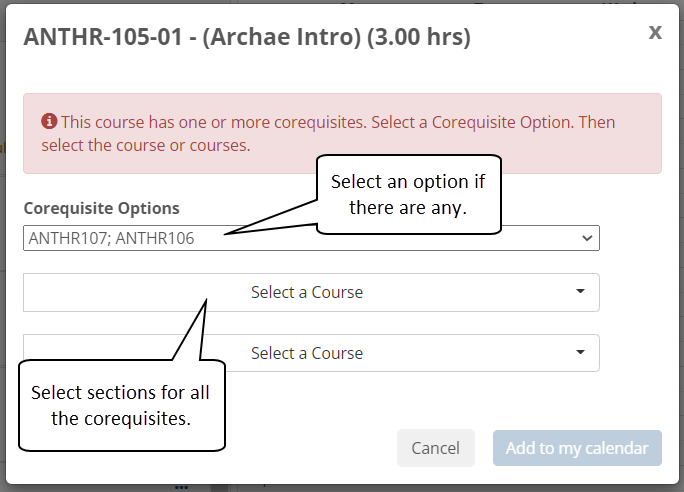This screenshot has width=684, height=492.
Task: Click the Add to my calendar button
Action: [x=577, y=448]
